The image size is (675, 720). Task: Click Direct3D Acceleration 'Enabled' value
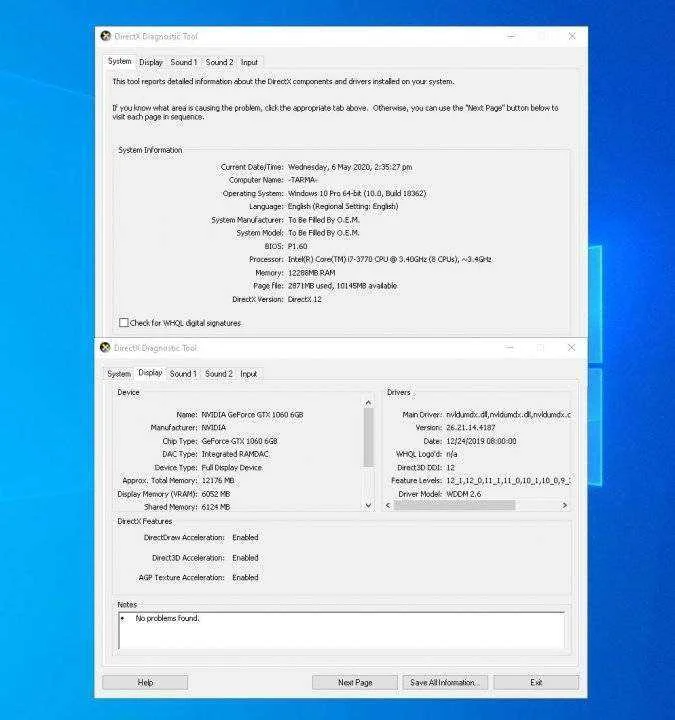pos(245,558)
